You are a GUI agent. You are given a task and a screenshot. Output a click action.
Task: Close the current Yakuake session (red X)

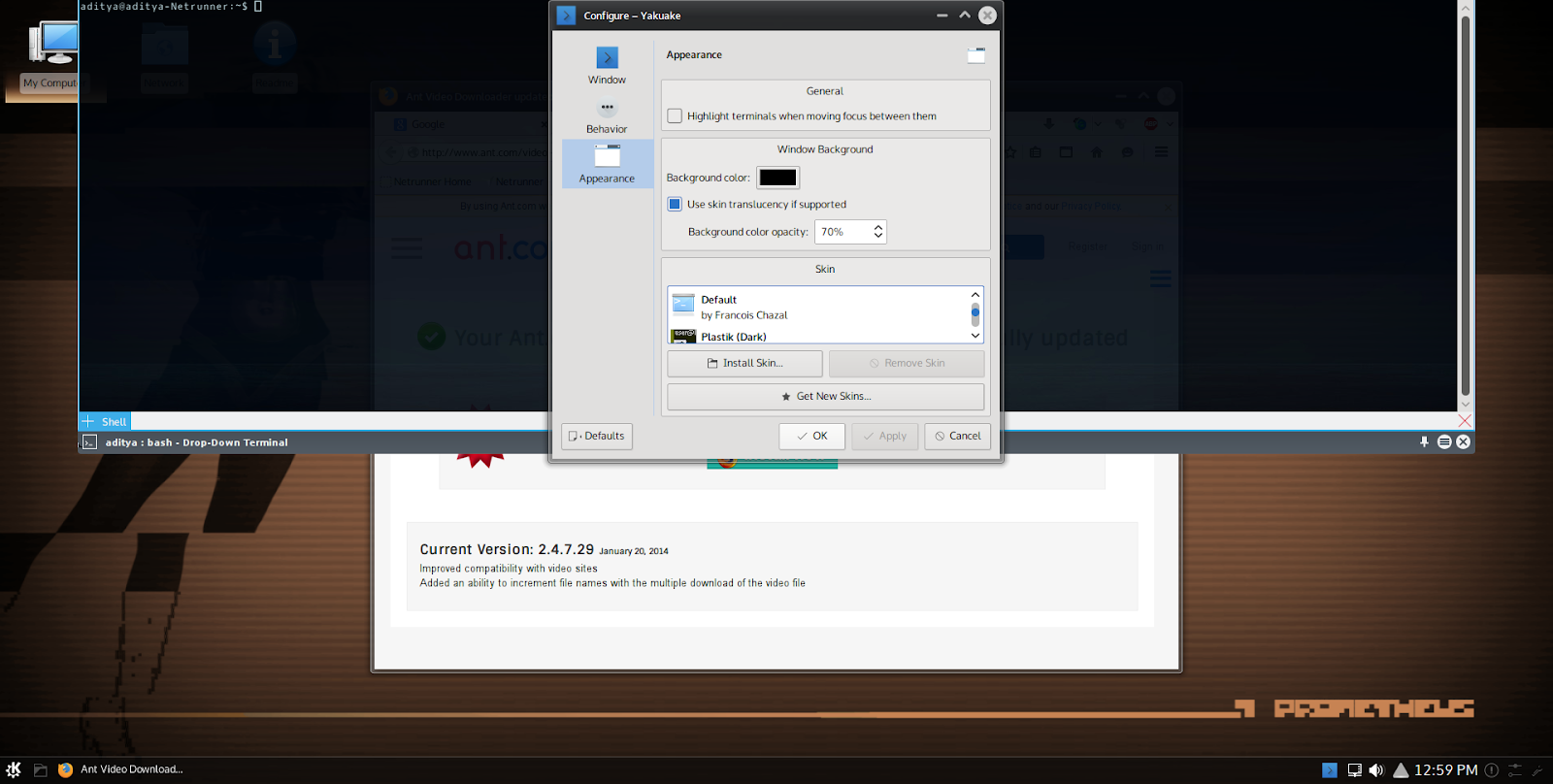[x=1465, y=420]
